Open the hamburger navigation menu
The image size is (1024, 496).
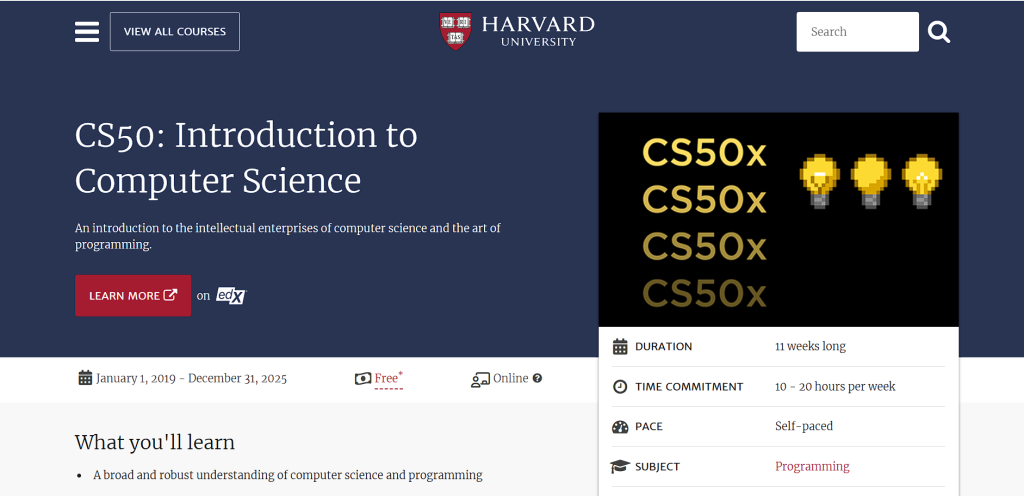tap(87, 32)
